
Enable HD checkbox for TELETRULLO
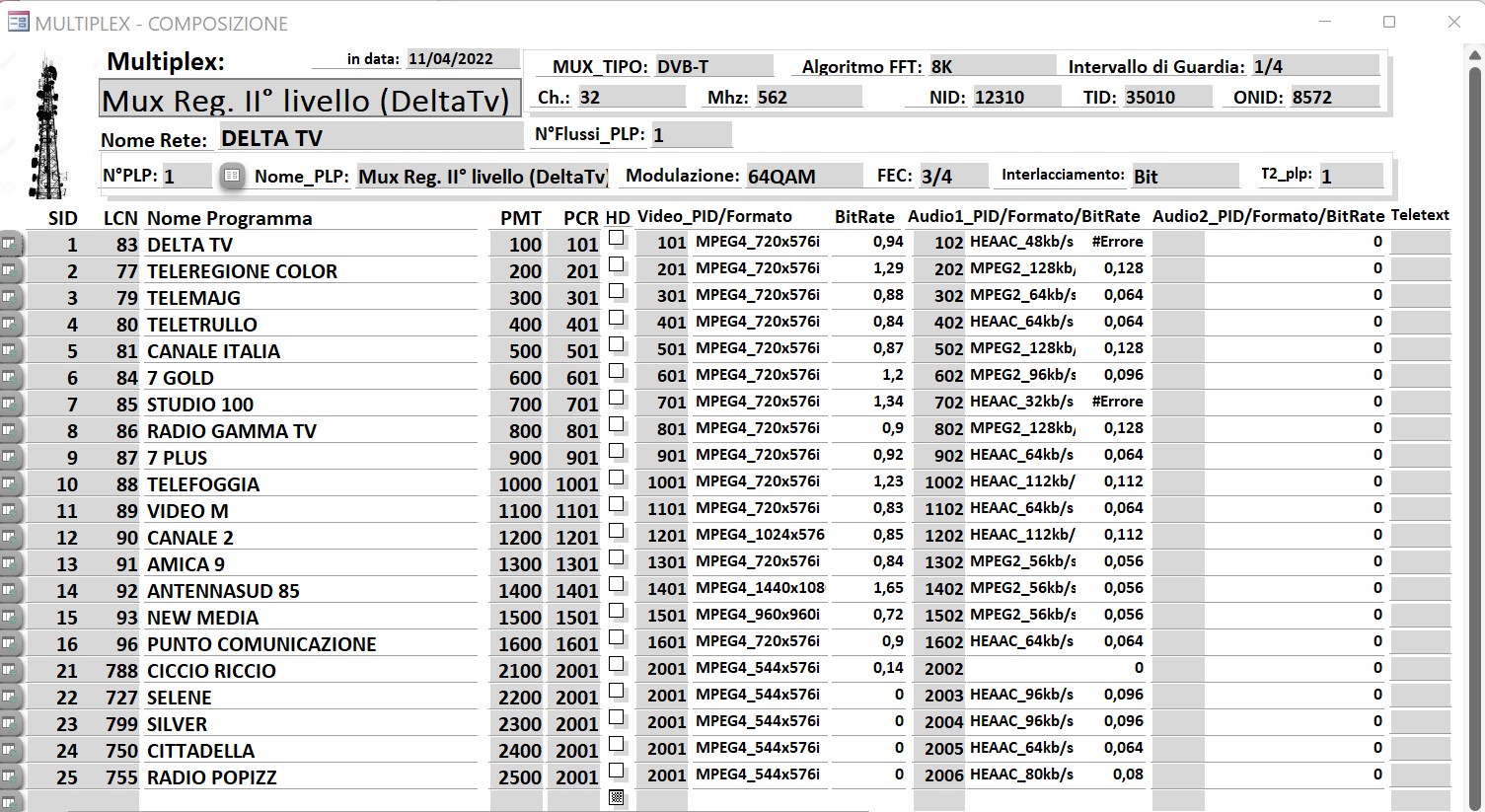[x=617, y=318]
